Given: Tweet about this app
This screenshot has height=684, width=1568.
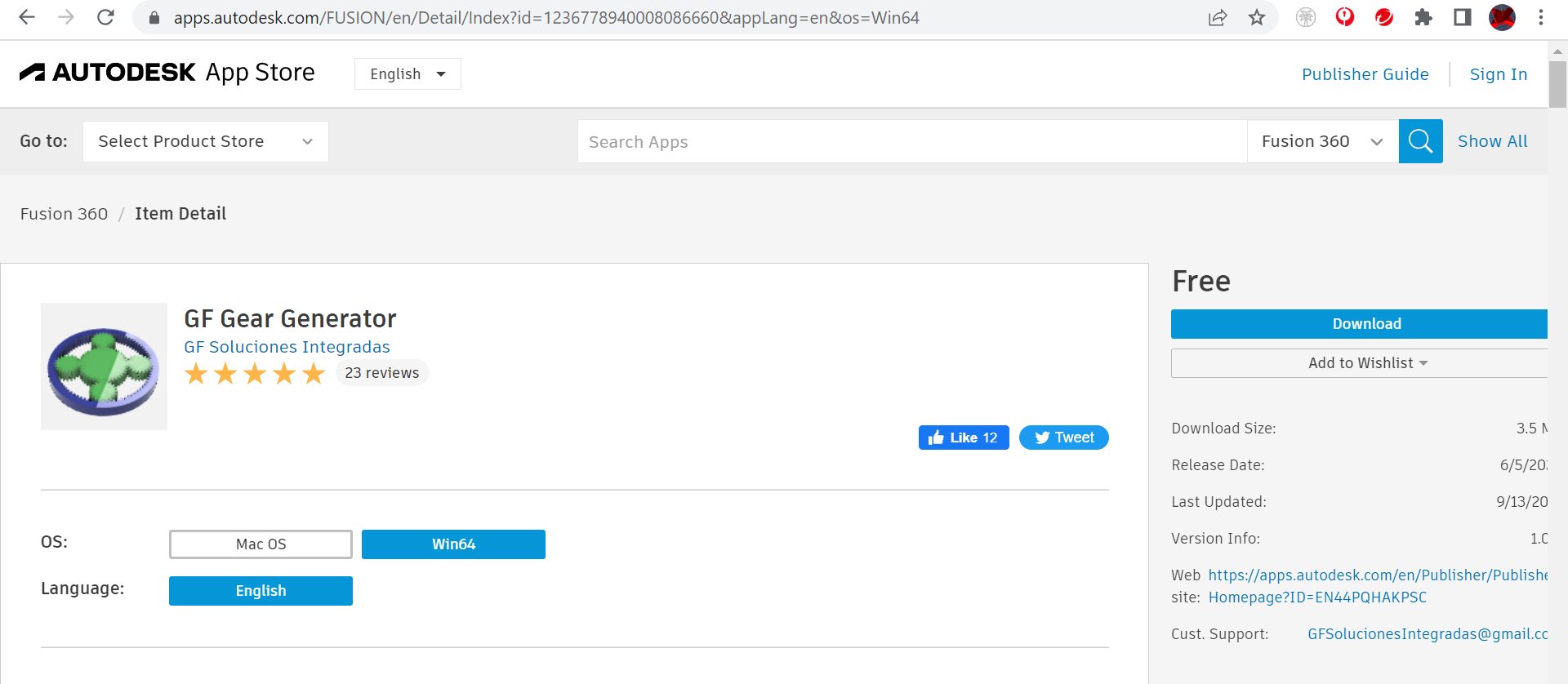Looking at the screenshot, I should click(1064, 437).
